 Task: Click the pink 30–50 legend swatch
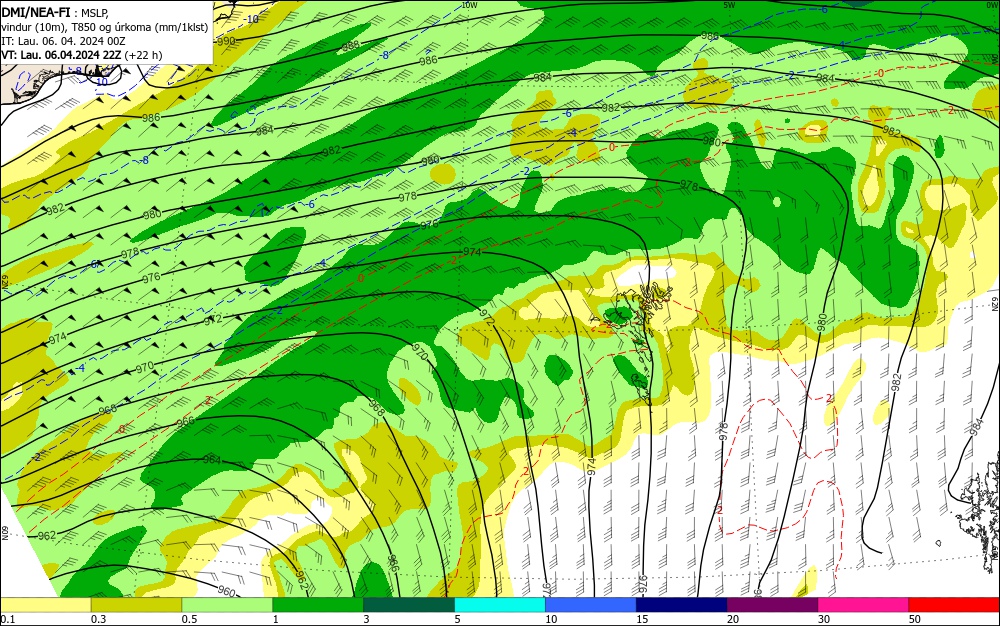(864, 605)
